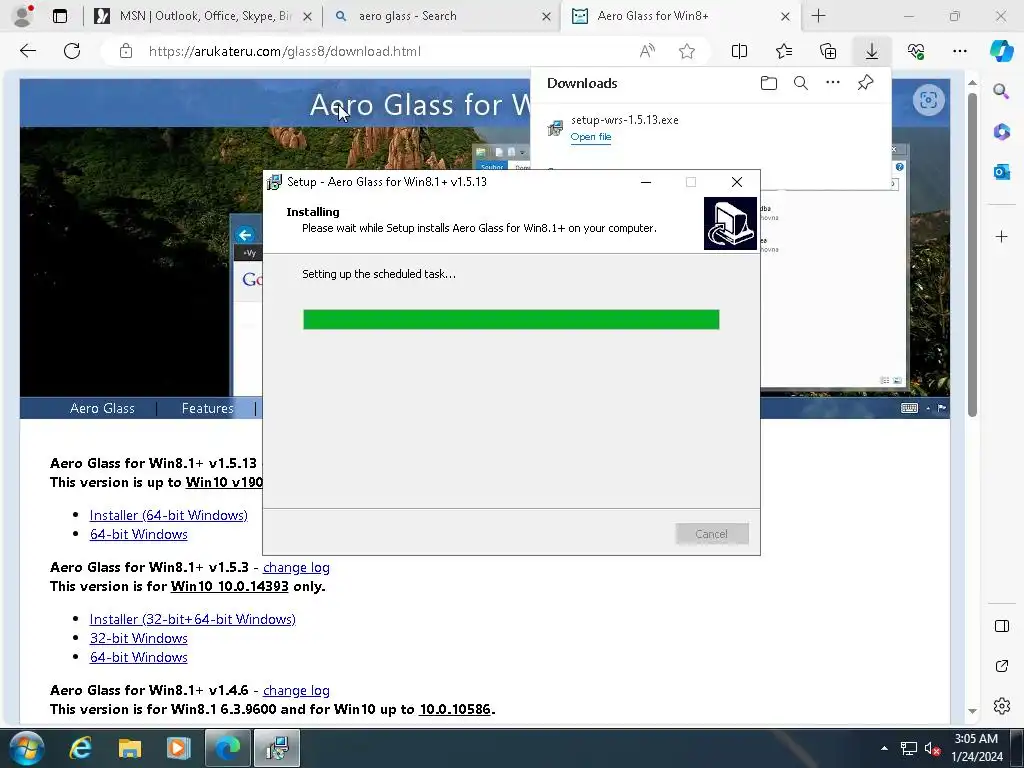
Task: Click the green installation progress bar
Action: [511, 319]
